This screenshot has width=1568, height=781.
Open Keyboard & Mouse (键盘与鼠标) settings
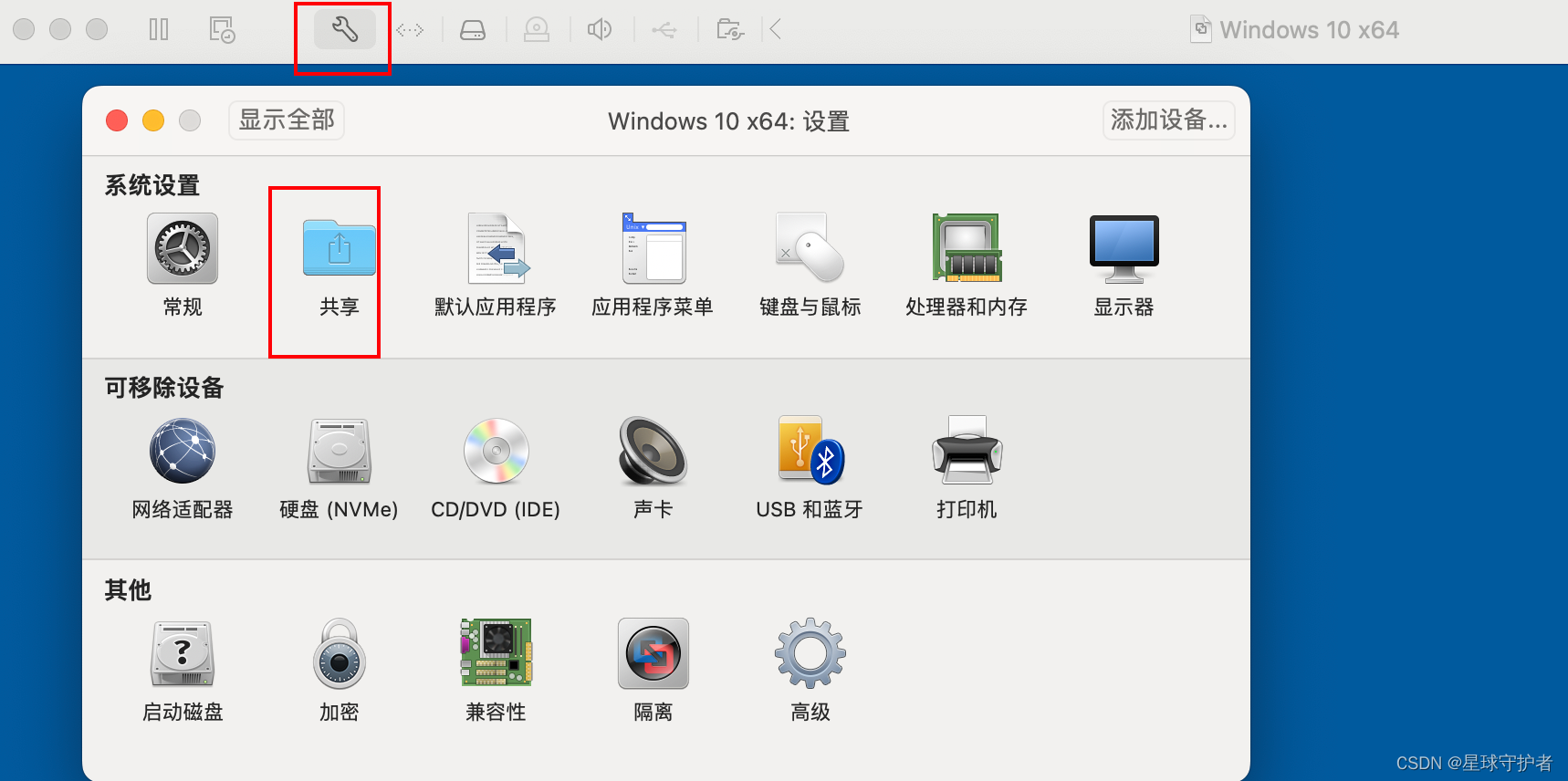point(810,265)
